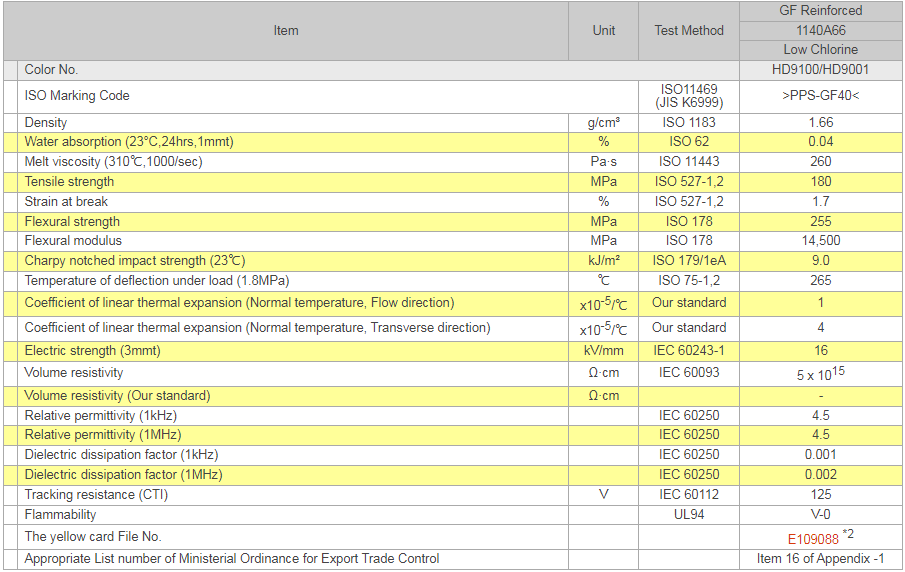The width and height of the screenshot is (905, 572).
Task: Select the GF Reinforced header cell
Action: pos(820,11)
